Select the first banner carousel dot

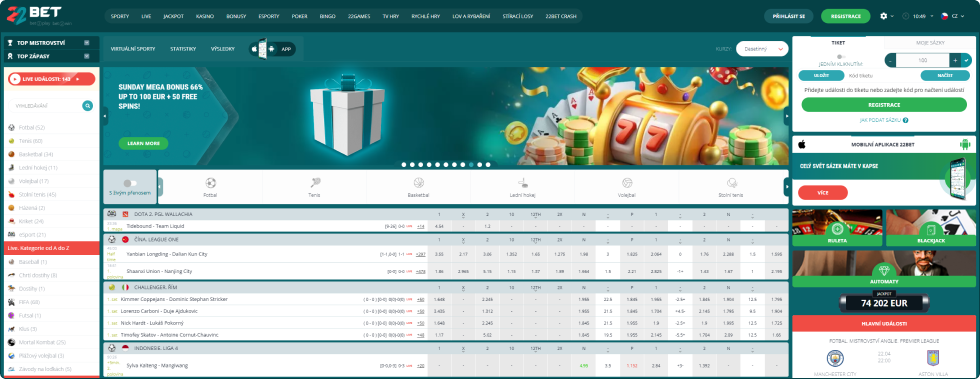(x=404, y=164)
